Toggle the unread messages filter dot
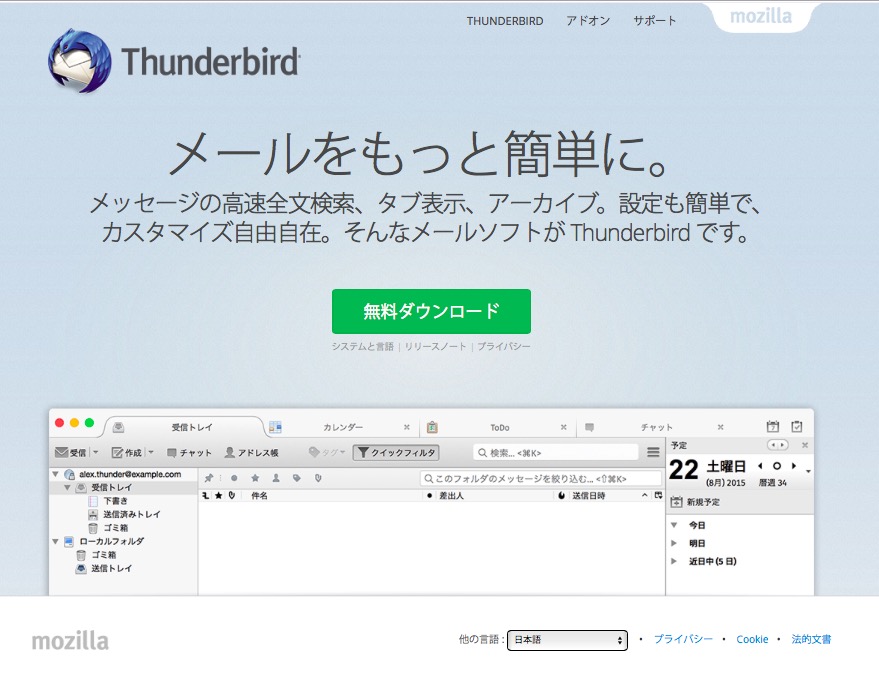Image resolution: width=879 pixels, height=681 pixels. (234, 478)
